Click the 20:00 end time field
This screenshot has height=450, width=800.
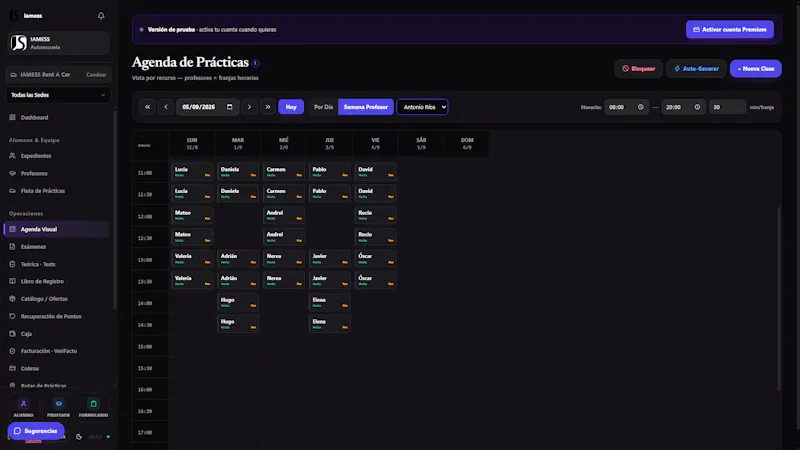[683, 107]
